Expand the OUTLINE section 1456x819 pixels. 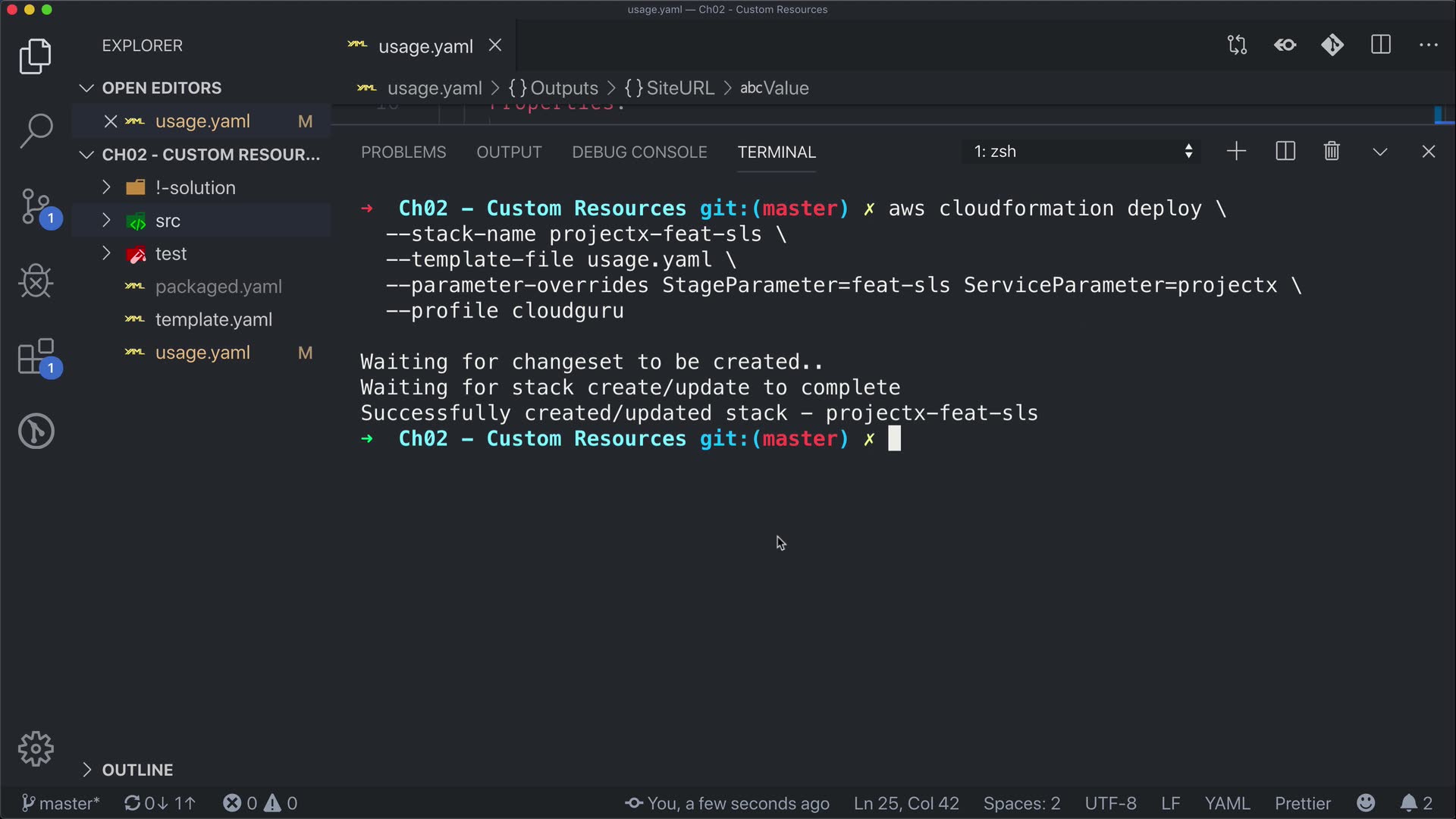tap(137, 770)
